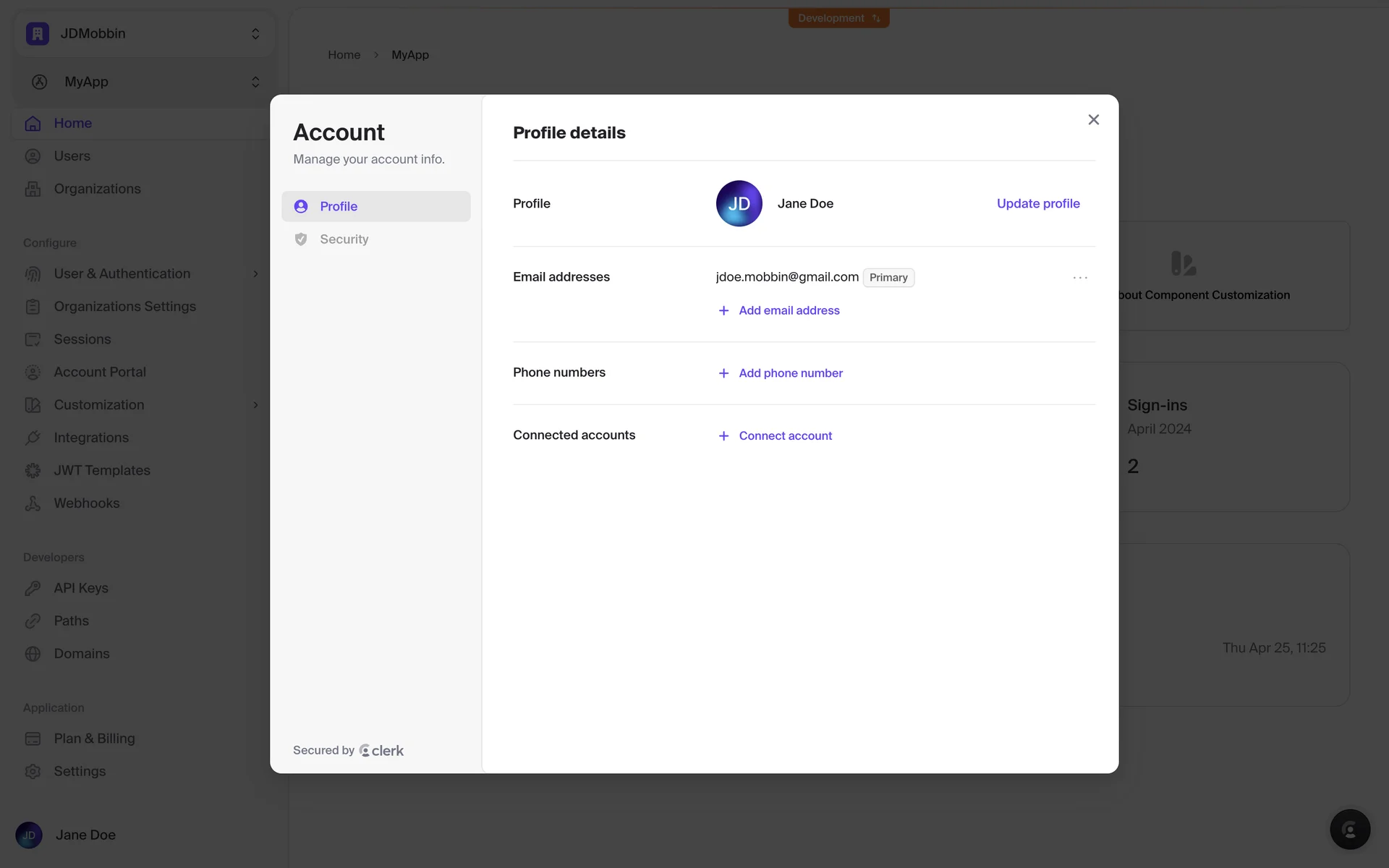Click the Connect account link
1389x868 pixels.
(785, 436)
